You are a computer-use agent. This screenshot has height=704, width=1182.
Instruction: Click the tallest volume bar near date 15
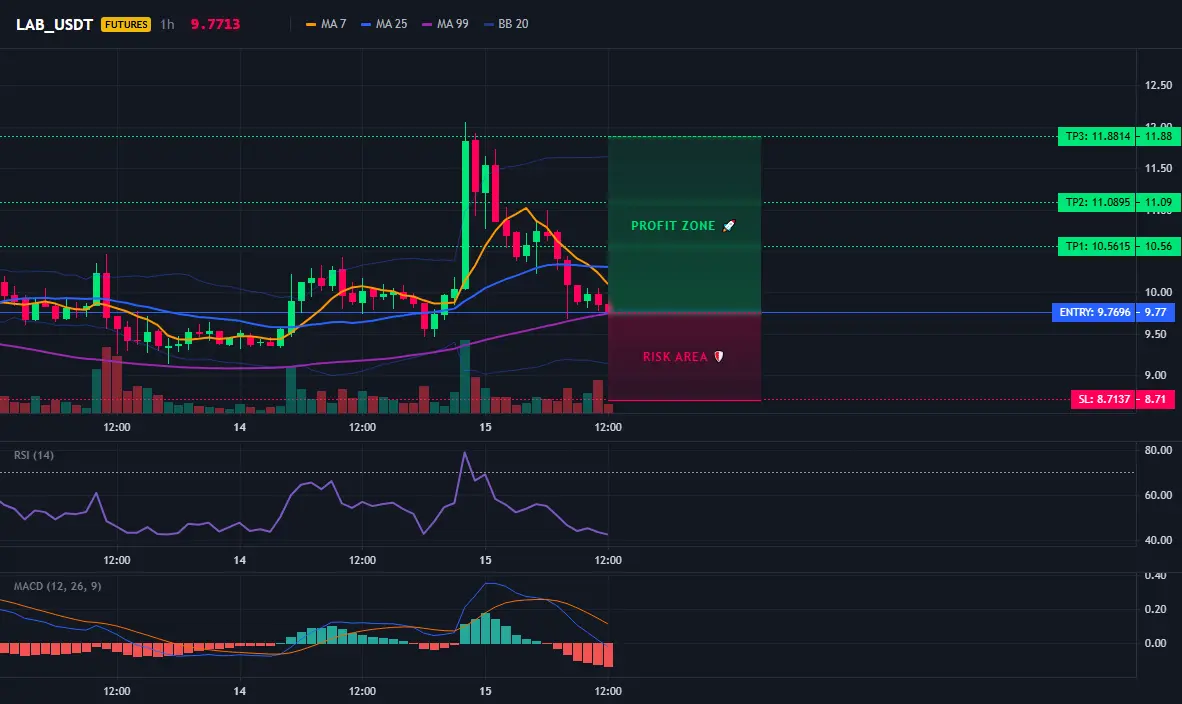(x=465, y=376)
